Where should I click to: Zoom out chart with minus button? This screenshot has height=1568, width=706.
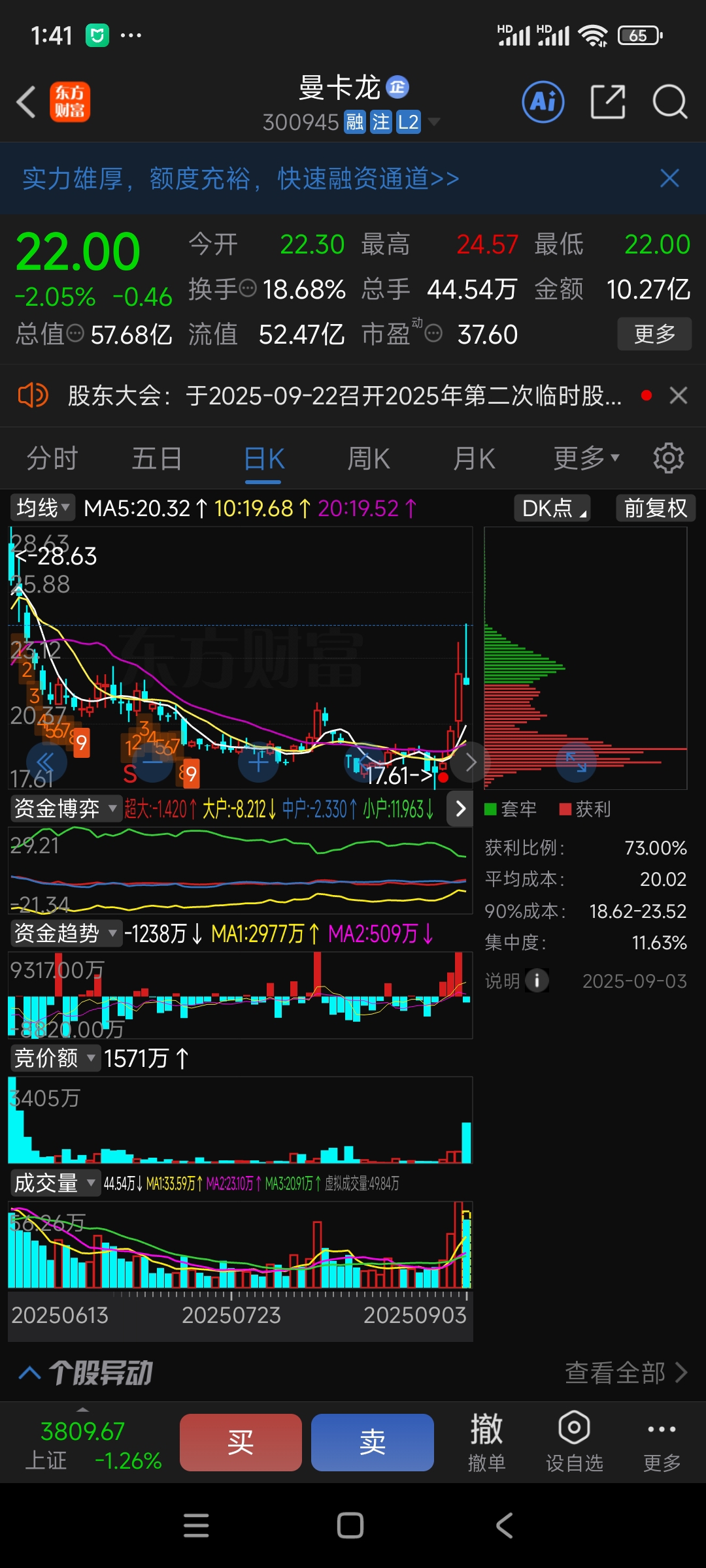click(153, 762)
